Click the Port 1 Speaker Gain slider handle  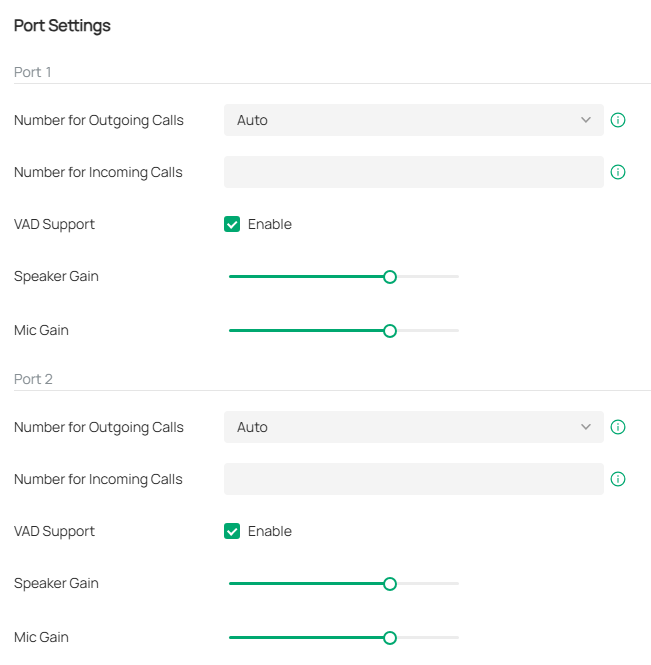(390, 277)
